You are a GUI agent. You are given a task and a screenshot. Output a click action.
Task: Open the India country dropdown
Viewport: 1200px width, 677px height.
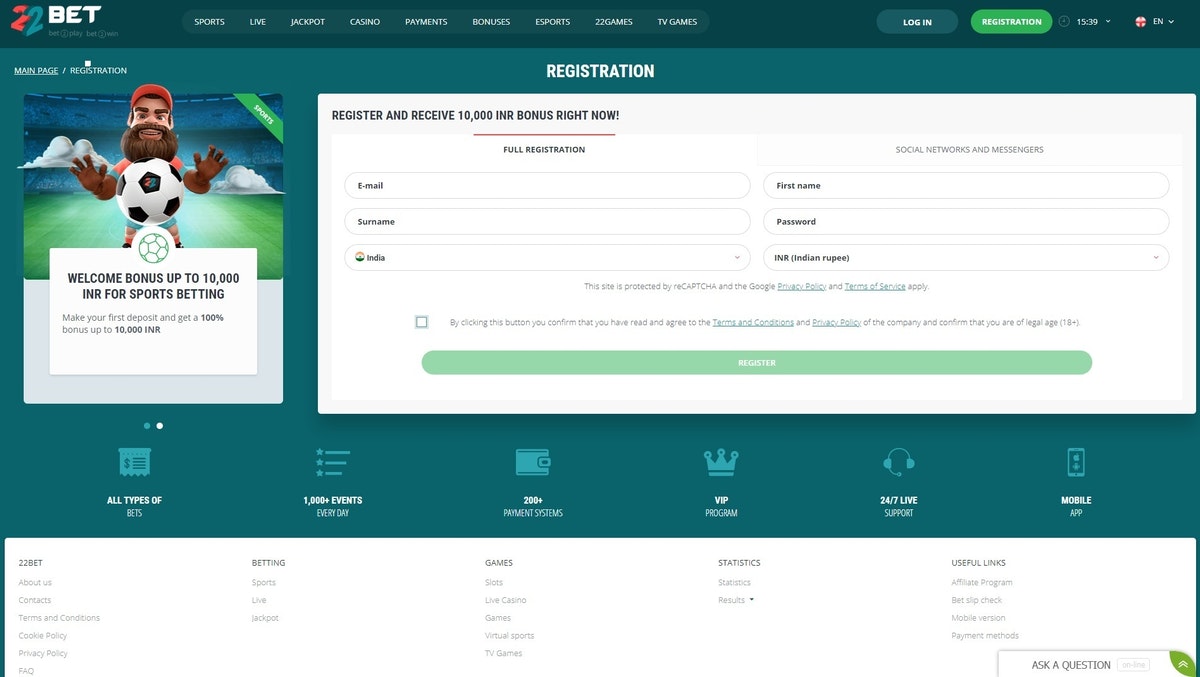pos(547,257)
